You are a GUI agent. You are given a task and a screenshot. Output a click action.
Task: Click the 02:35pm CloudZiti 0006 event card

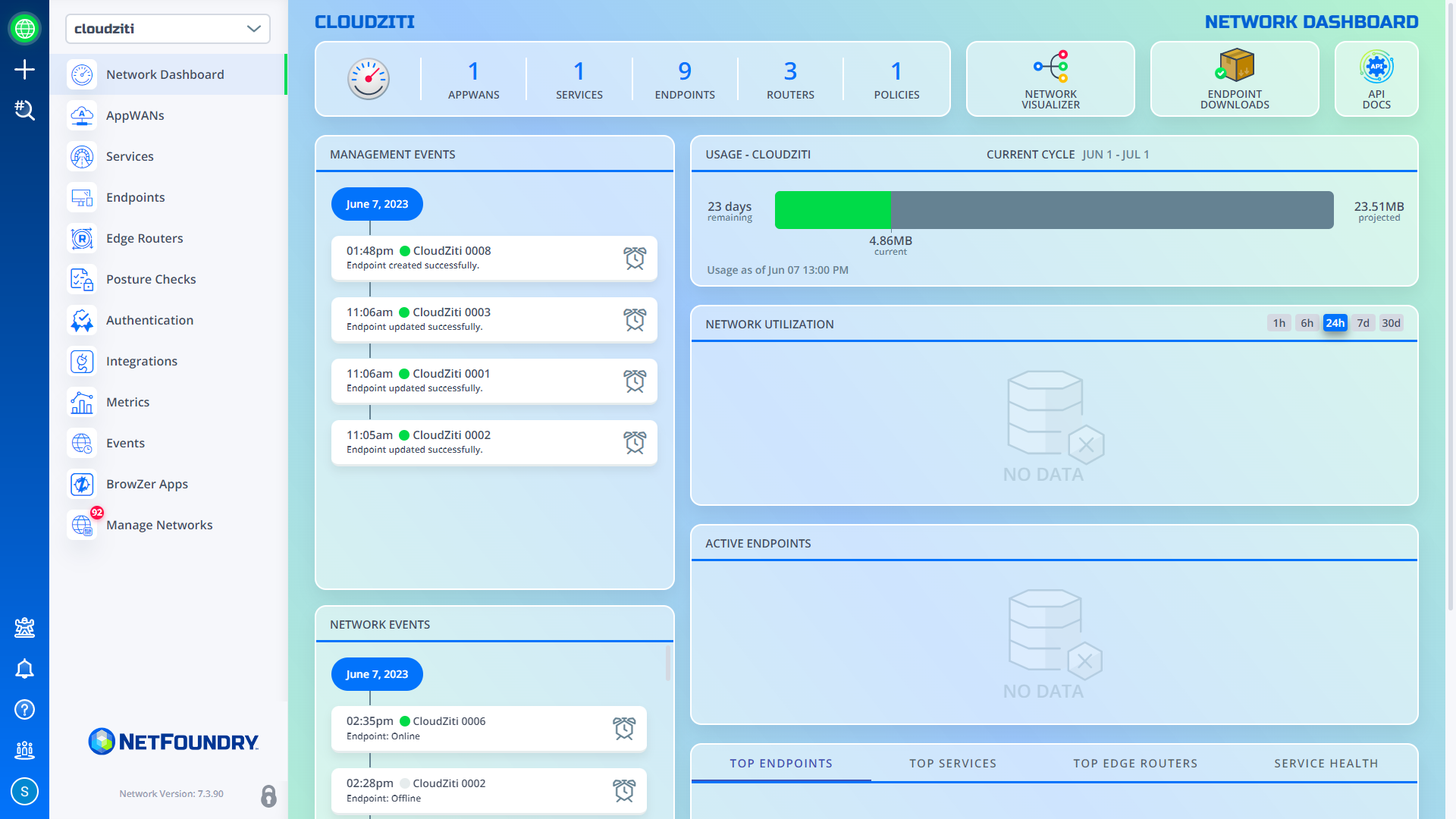489,728
